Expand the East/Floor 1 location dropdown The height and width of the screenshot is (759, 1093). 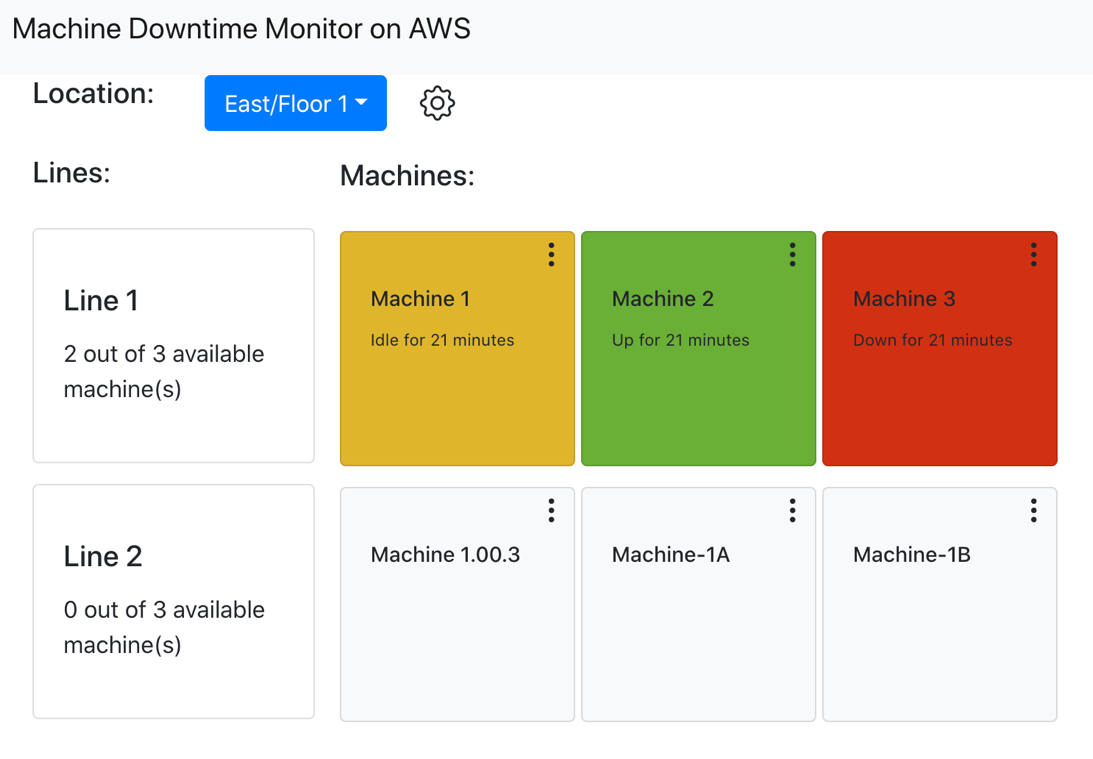click(x=295, y=103)
